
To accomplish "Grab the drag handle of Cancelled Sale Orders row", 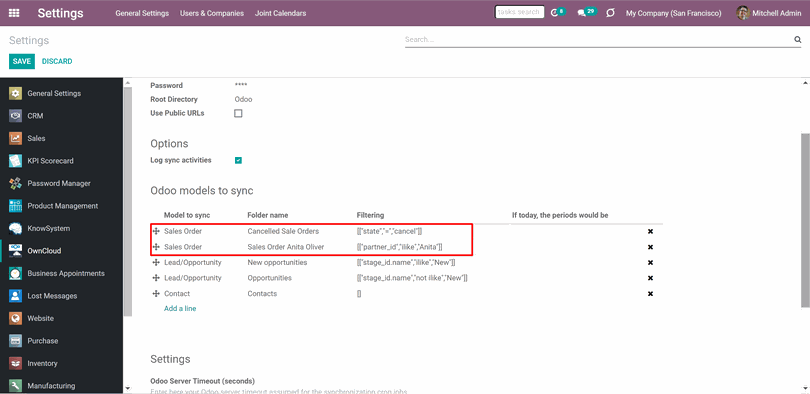I will tap(156, 231).
